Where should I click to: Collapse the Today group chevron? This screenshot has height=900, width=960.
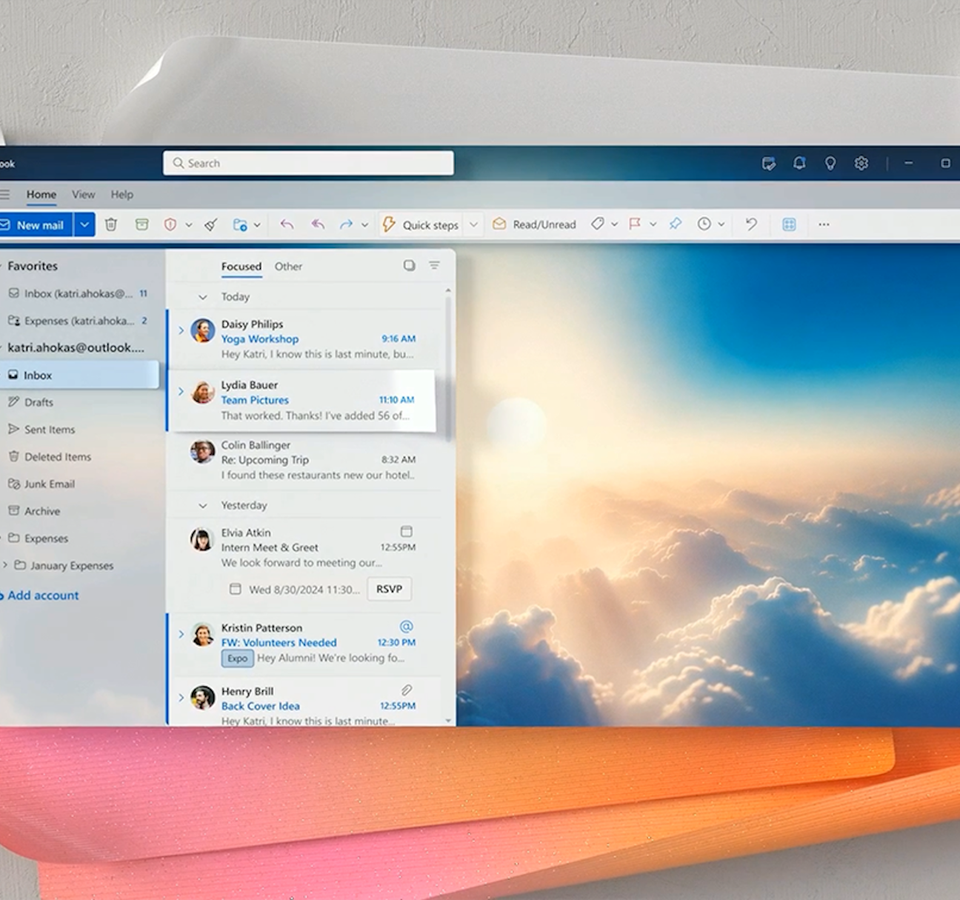[203, 297]
